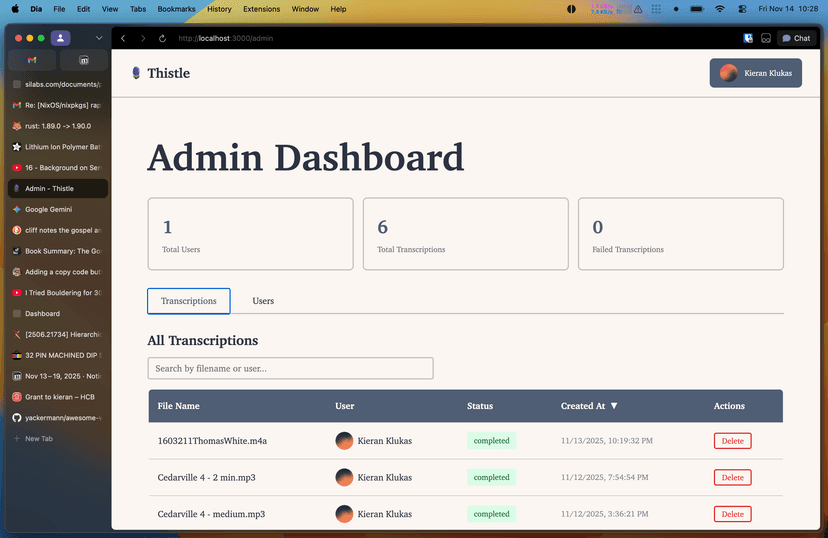Click the Bitwarden extension icon in the toolbar
The width and height of the screenshot is (828, 538).
(747, 38)
